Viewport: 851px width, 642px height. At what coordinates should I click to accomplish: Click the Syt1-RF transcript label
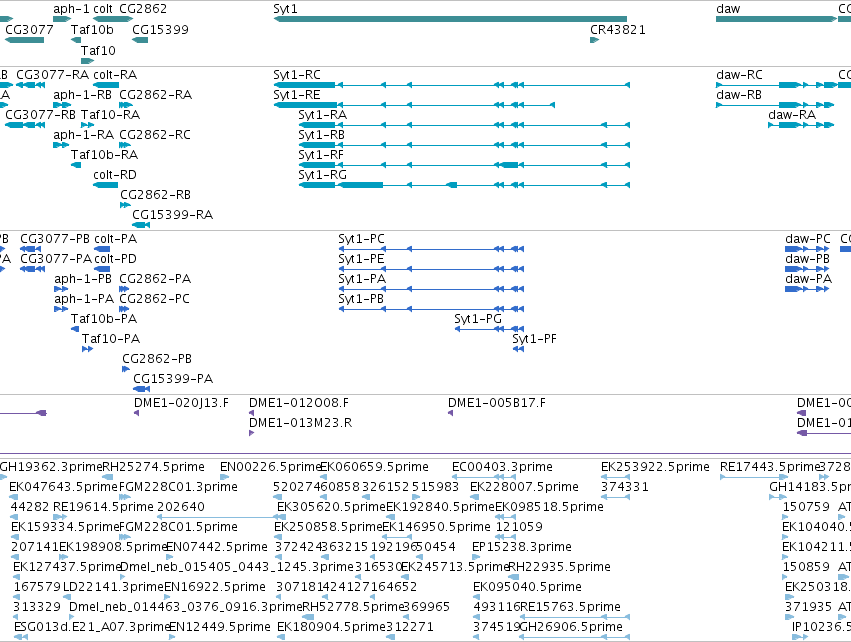(x=321, y=155)
